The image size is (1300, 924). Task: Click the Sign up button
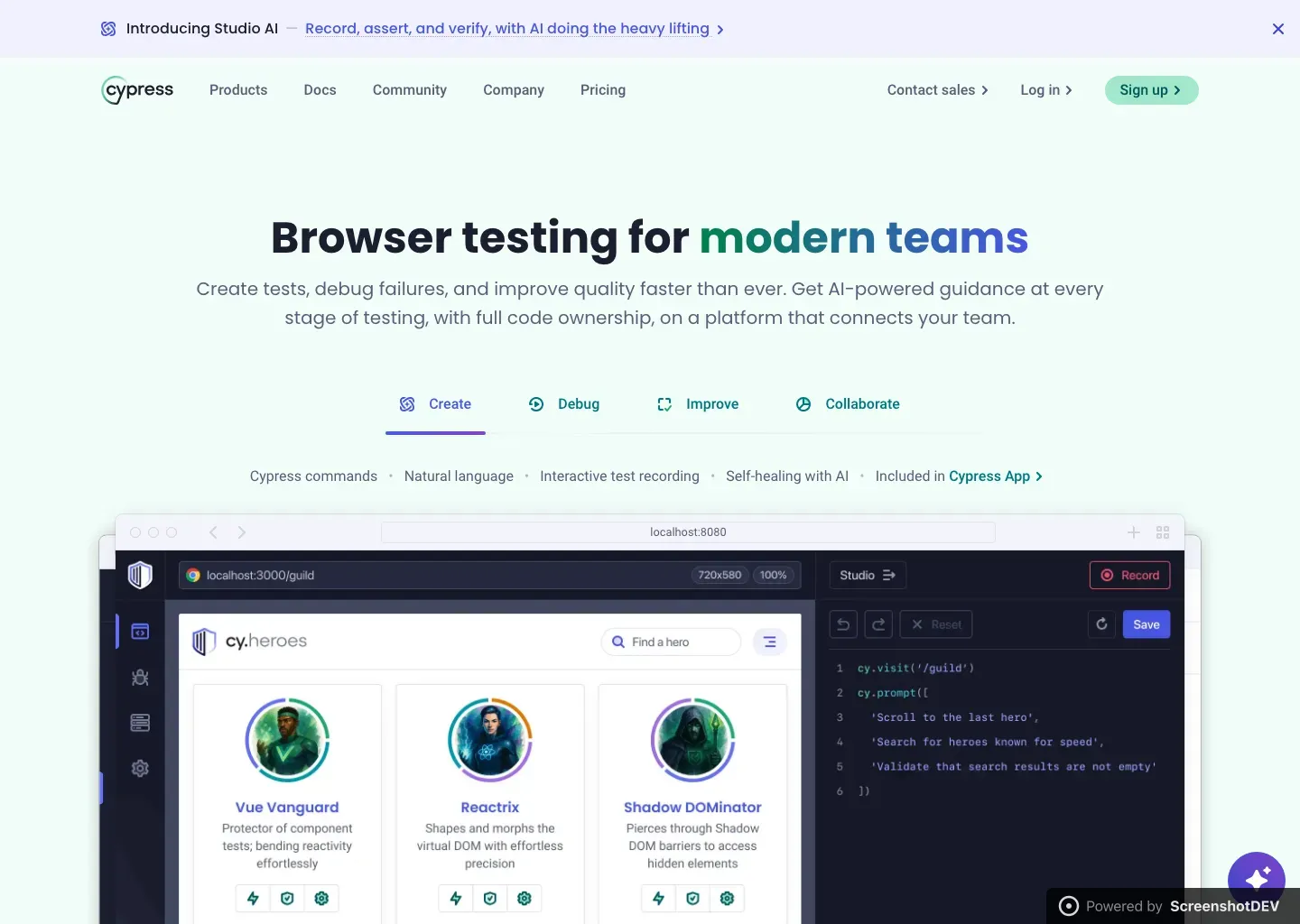coord(1151,90)
